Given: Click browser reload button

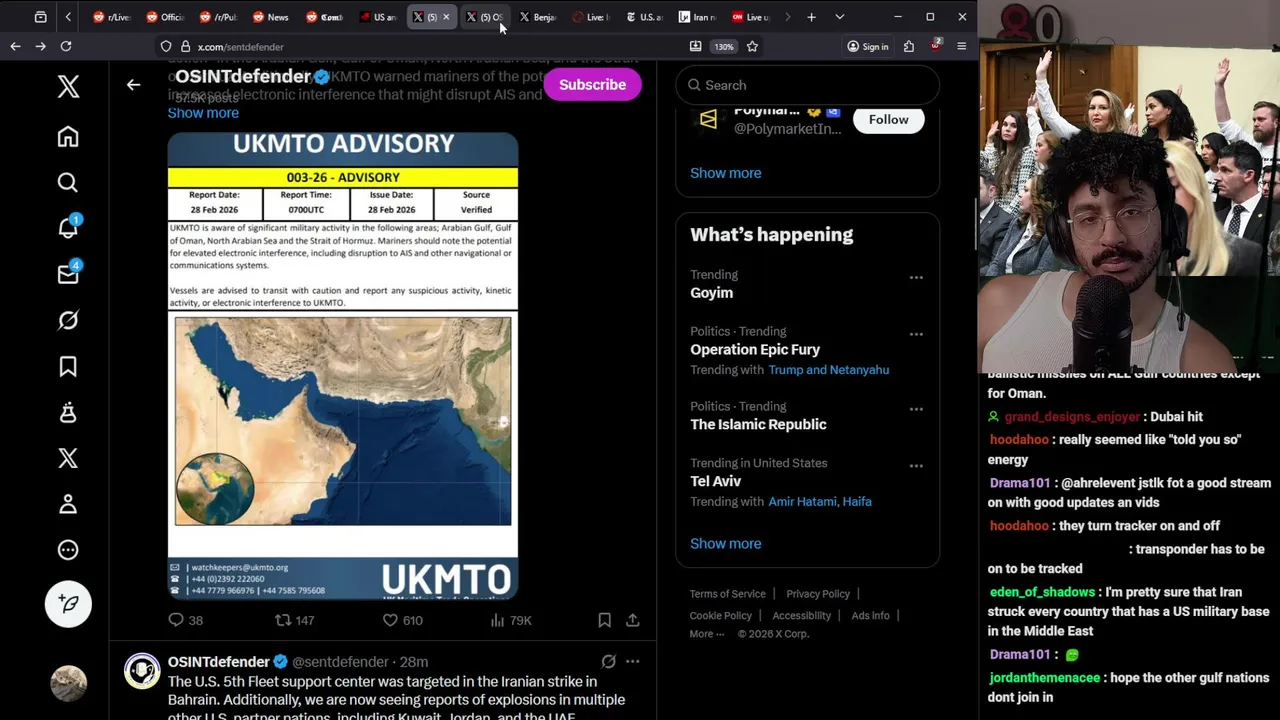Looking at the screenshot, I should coord(66,46).
